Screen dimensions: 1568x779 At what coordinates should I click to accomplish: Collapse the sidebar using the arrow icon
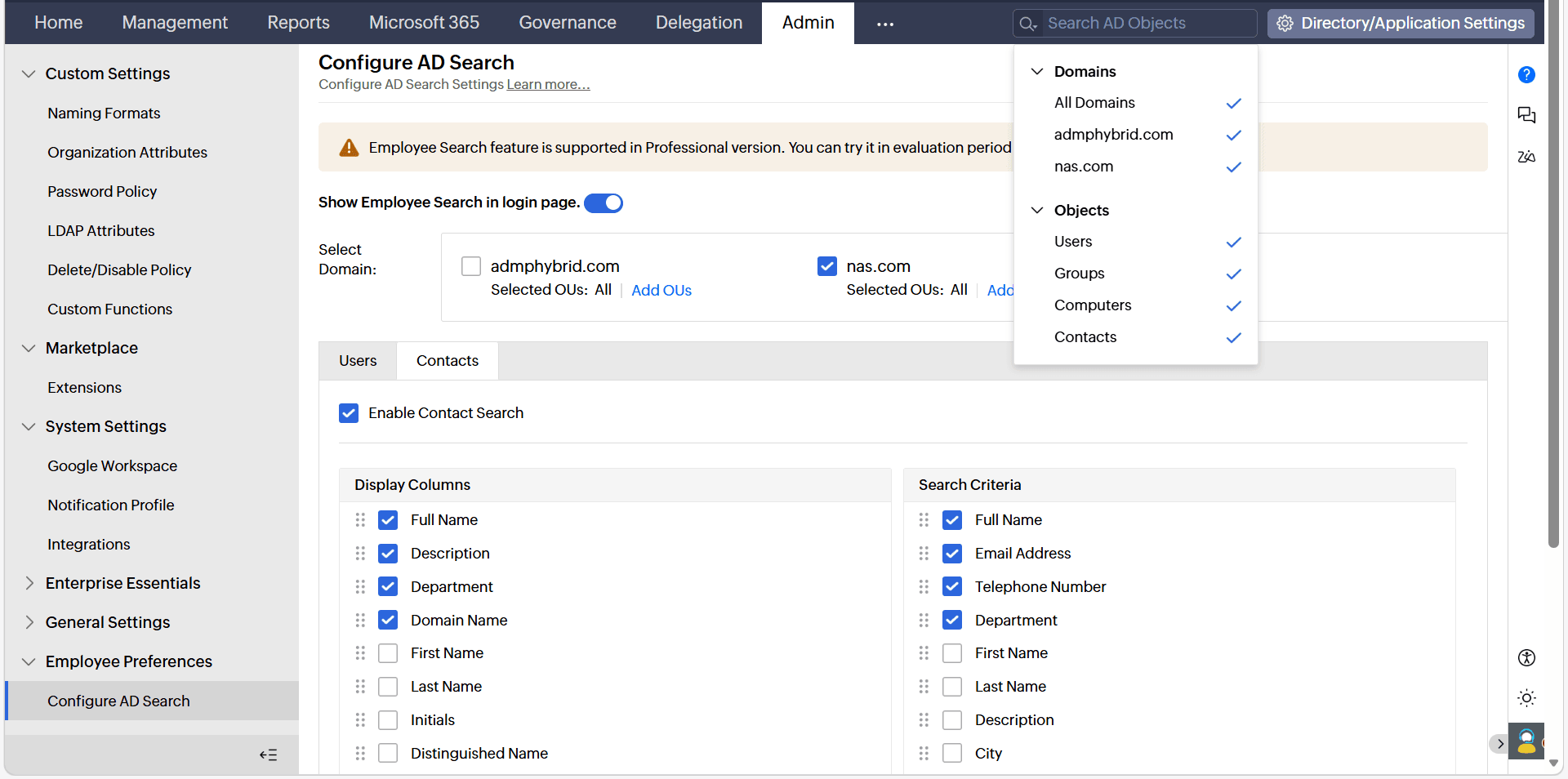coord(268,754)
